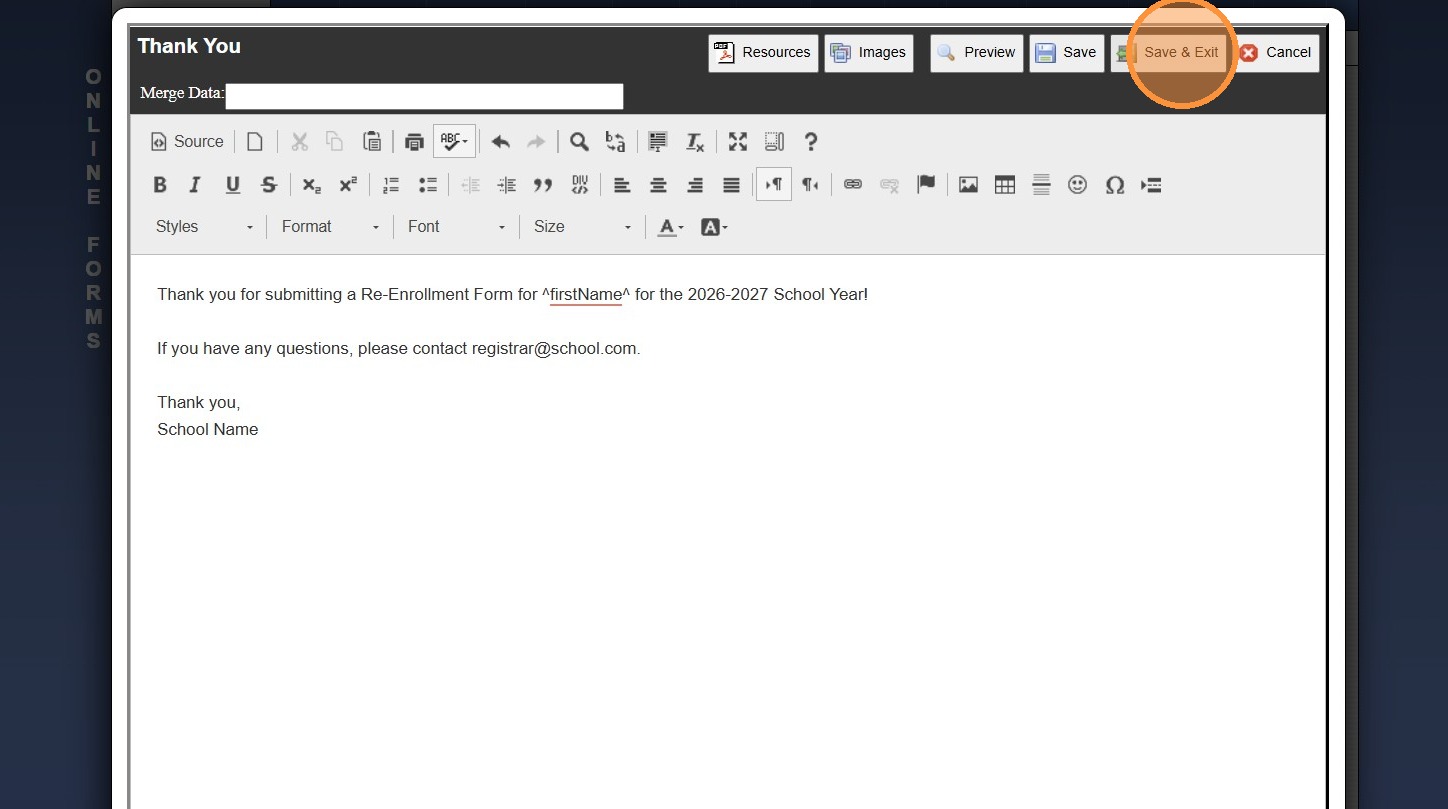Image resolution: width=1448 pixels, height=809 pixels.
Task: Toggle underline formatting
Action: [x=232, y=185]
